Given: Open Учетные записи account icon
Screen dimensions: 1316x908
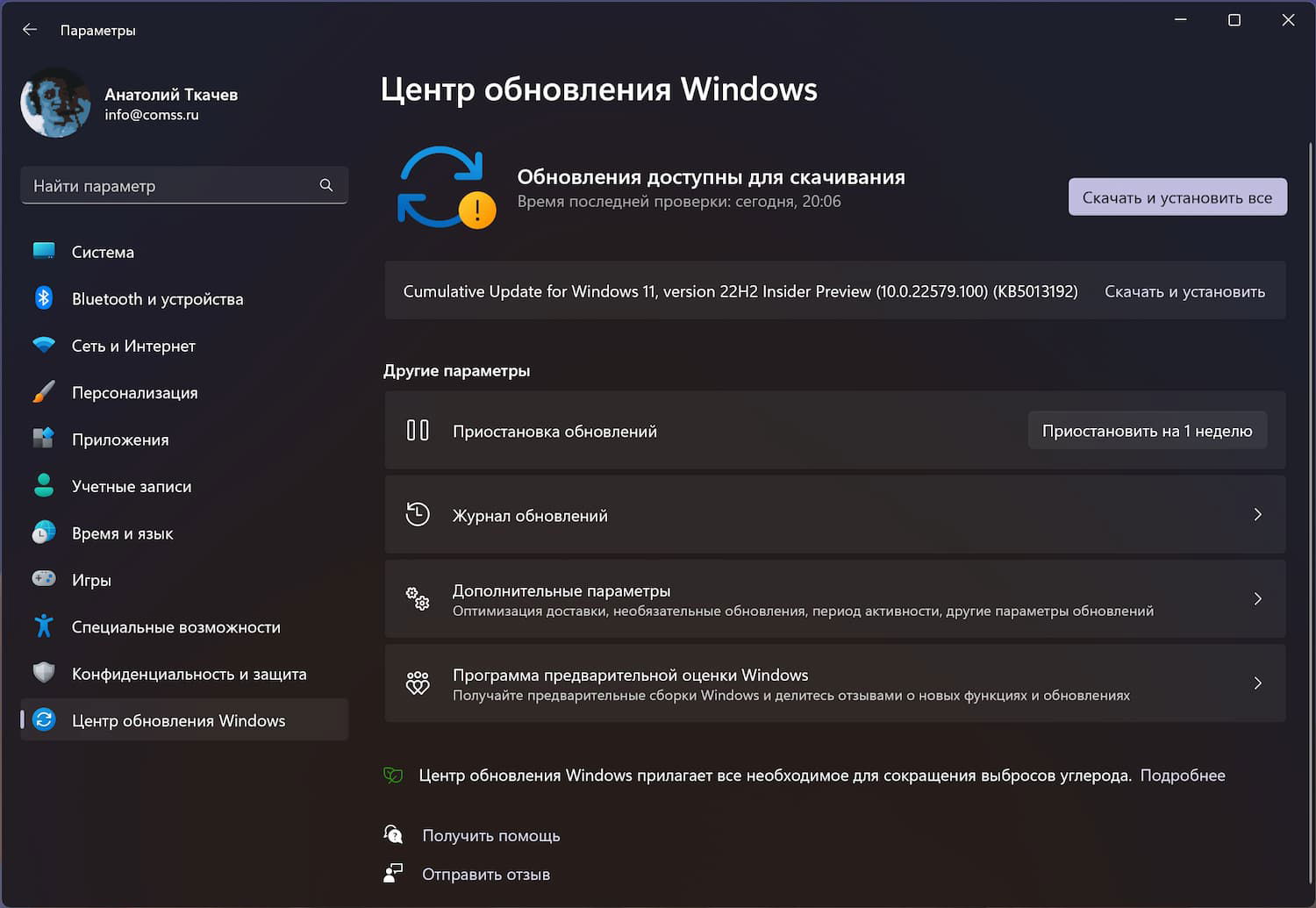Looking at the screenshot, I should point(44,486).
